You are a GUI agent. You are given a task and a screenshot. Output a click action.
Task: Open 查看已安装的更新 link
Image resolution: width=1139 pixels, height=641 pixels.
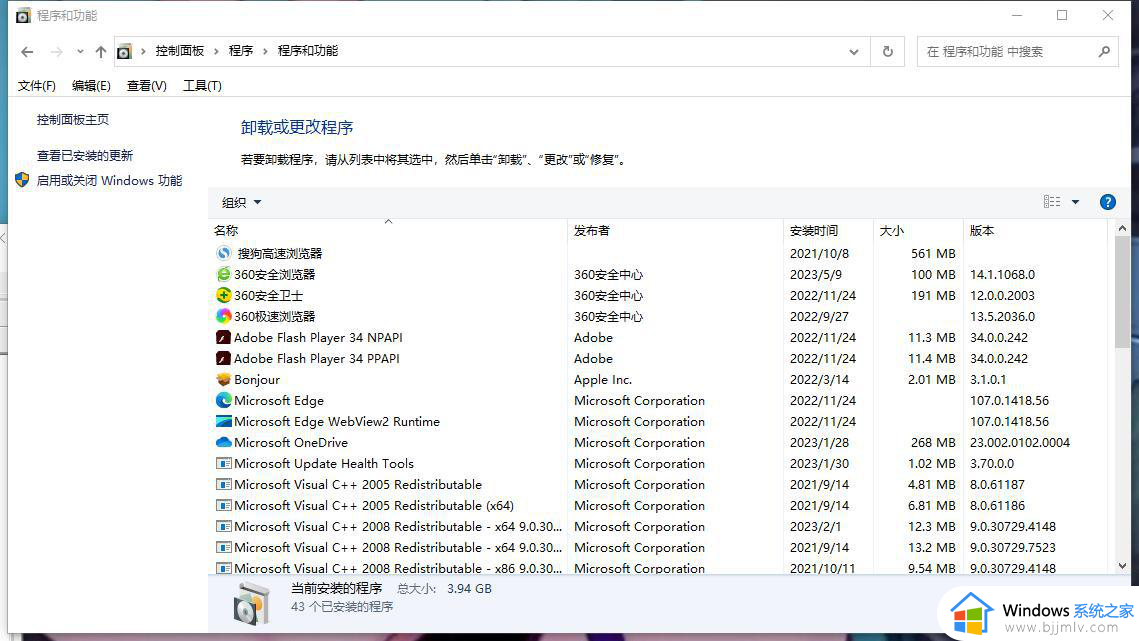click(85, 156)
